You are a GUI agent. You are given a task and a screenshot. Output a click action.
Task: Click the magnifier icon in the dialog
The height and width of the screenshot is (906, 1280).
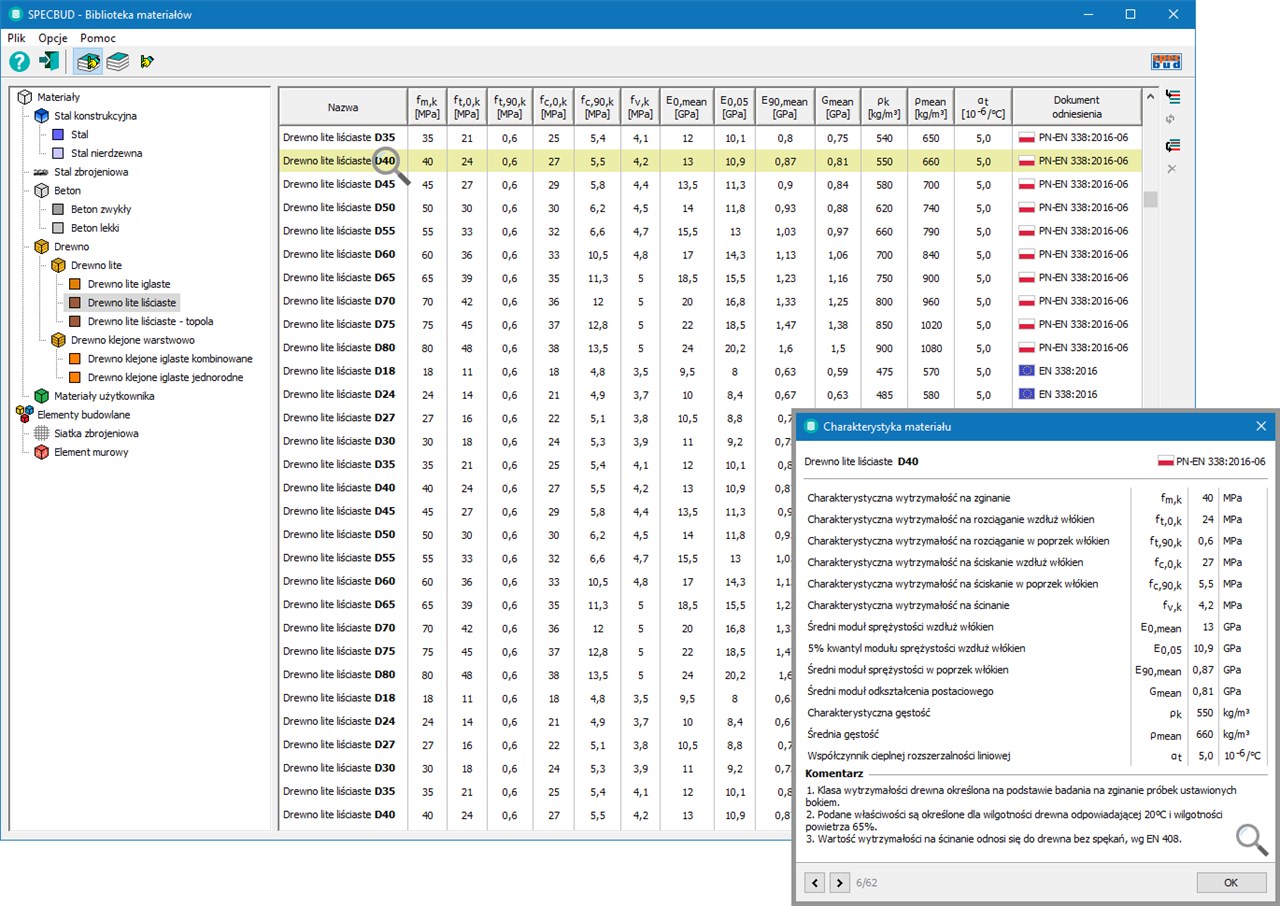(1251, 840)
